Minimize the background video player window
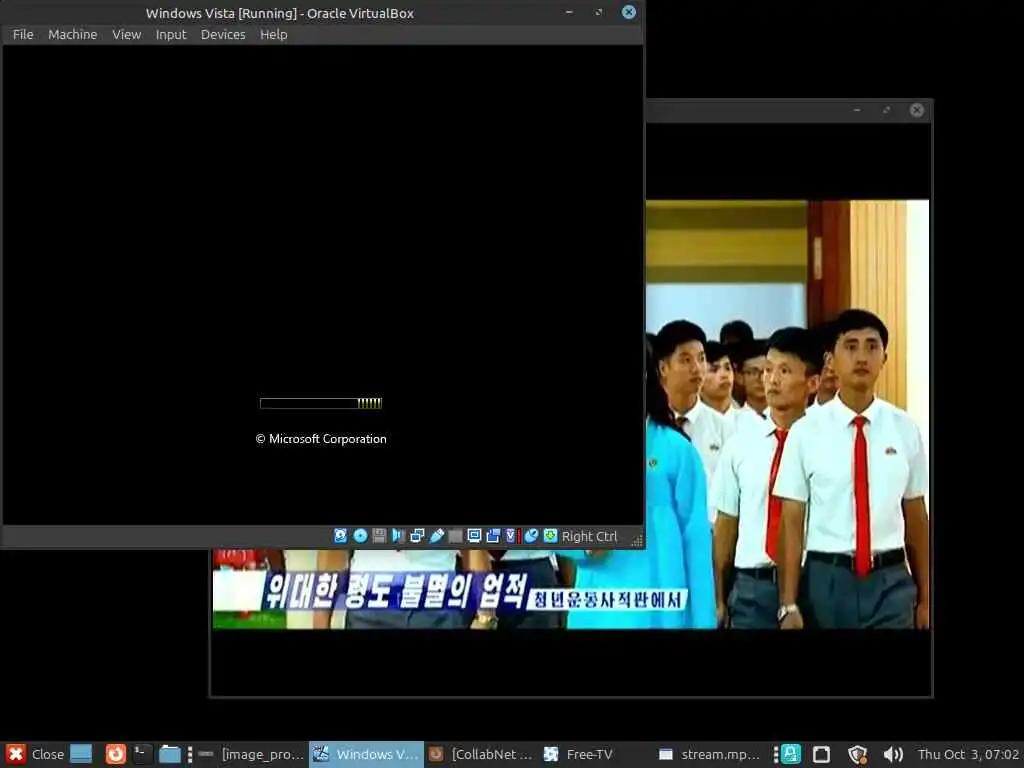 point(857,110)
